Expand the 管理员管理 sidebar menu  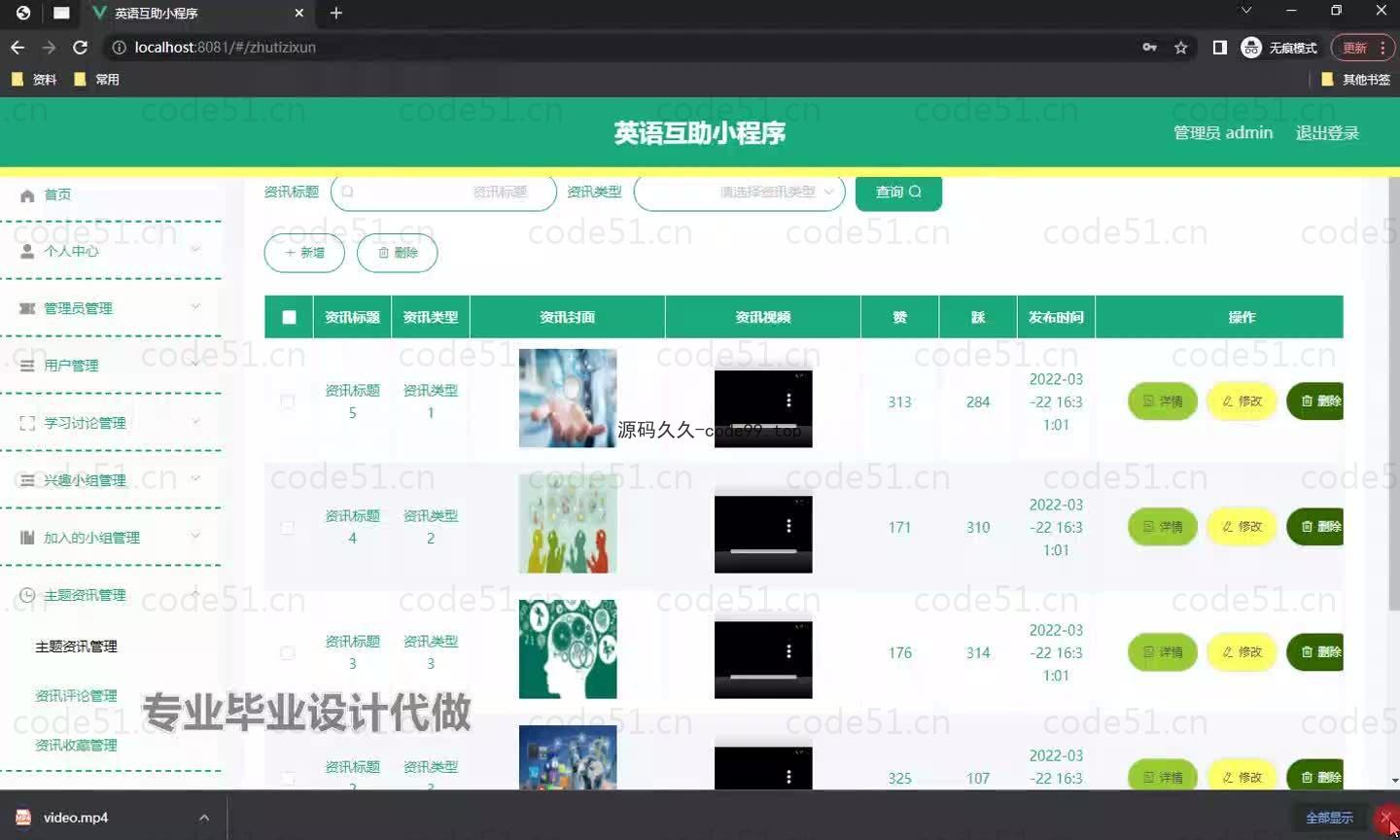coord(195,307)
